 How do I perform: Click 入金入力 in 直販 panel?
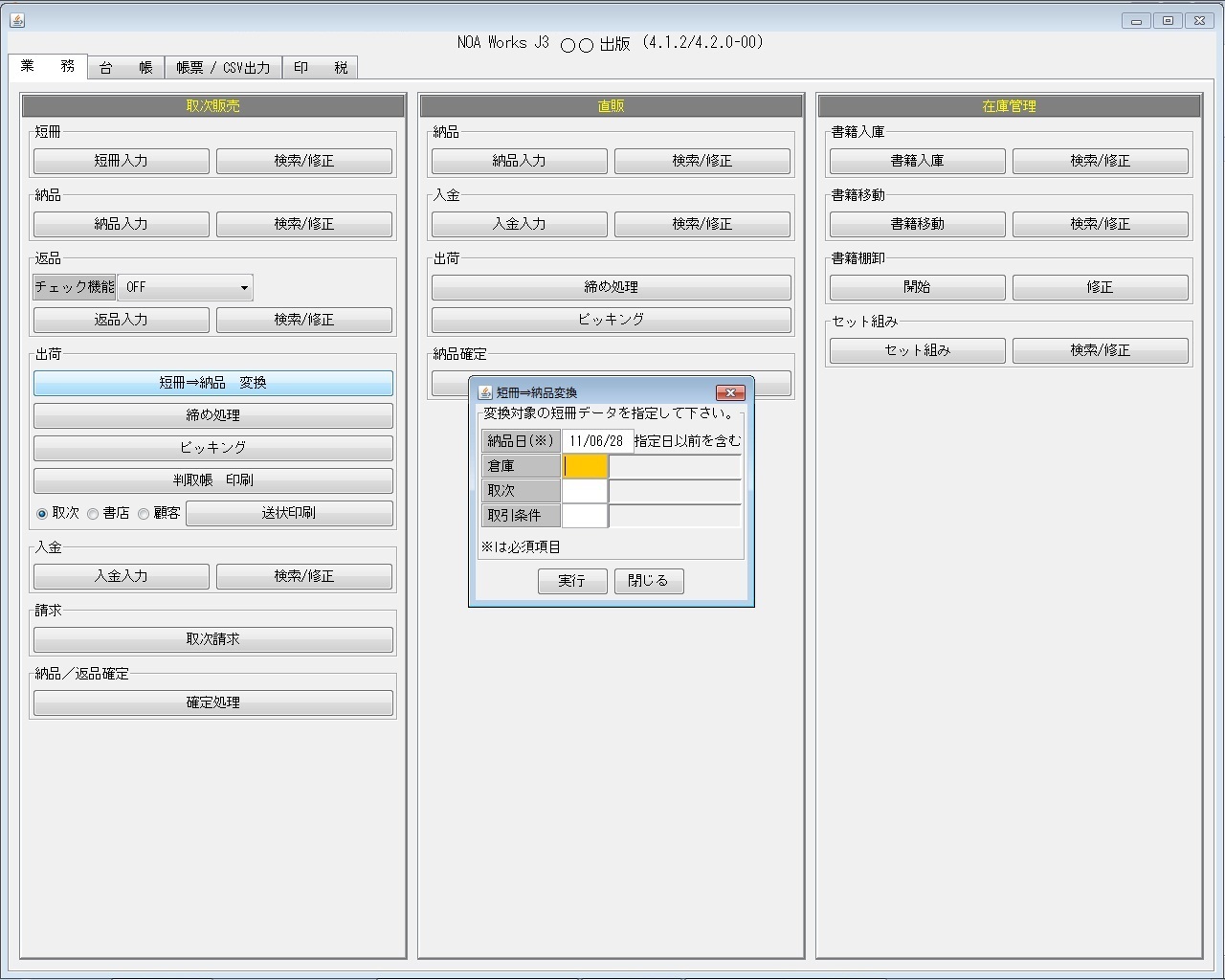(x=520, y=224)
